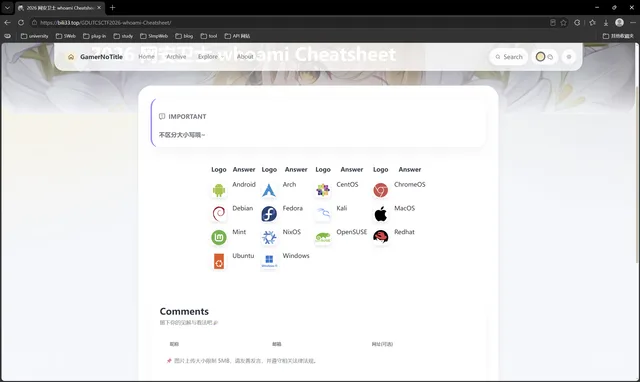Open the tool bookmarks folder
The height and width of the screenshot is (382, 640).
(x=209, y=36)
